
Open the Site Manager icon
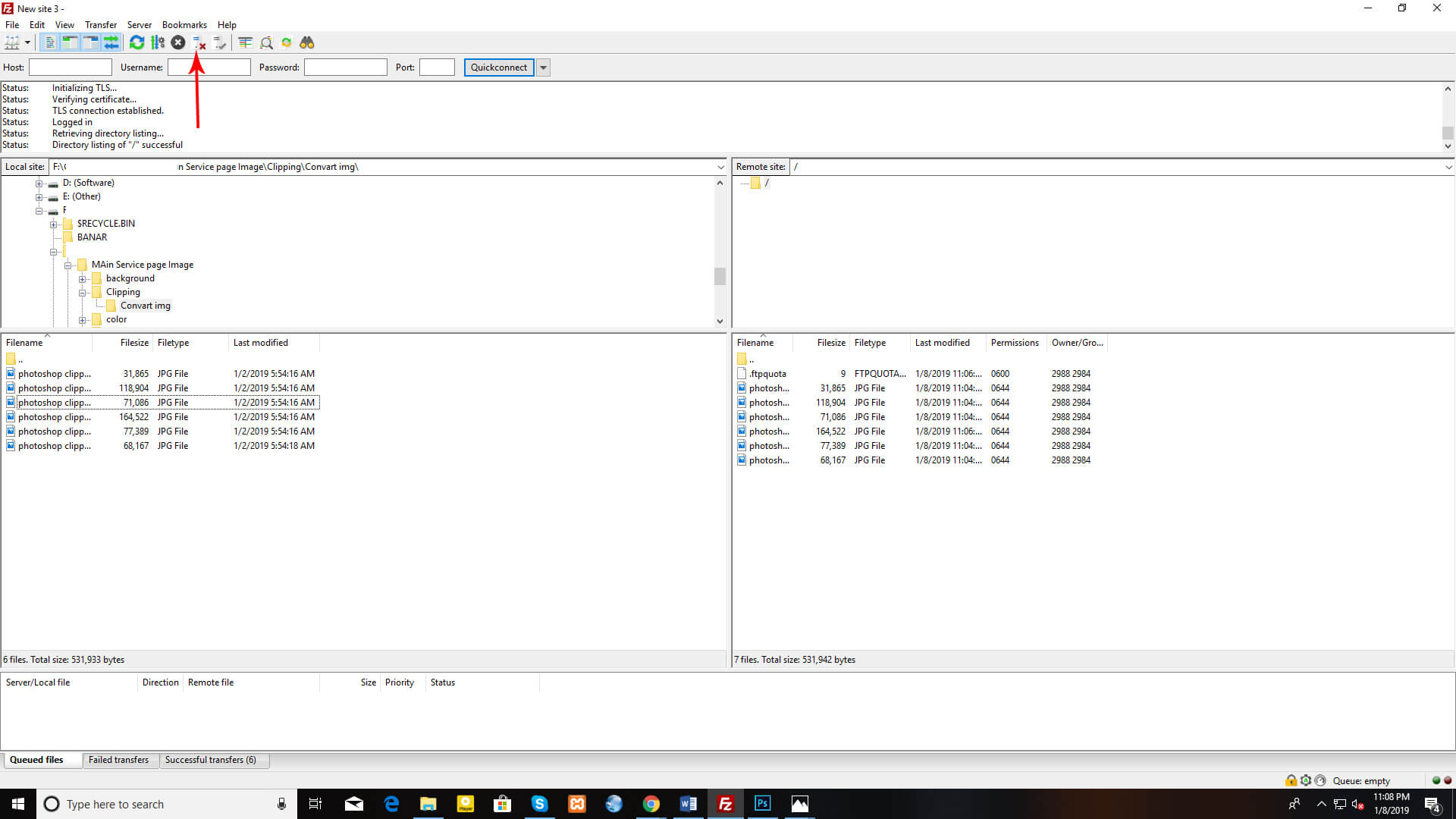(x=12, y=42)
